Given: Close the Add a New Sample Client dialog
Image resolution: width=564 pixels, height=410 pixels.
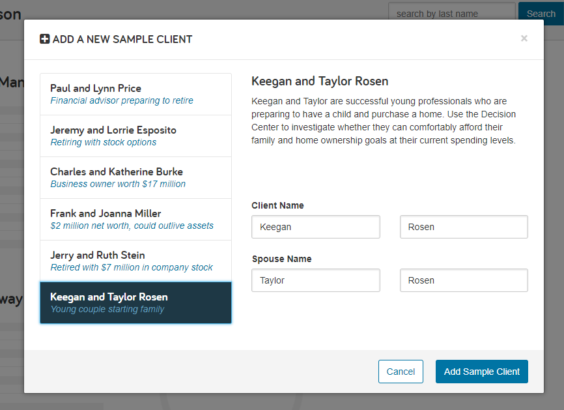Looking at the screenshot, I should coord(524,38).
